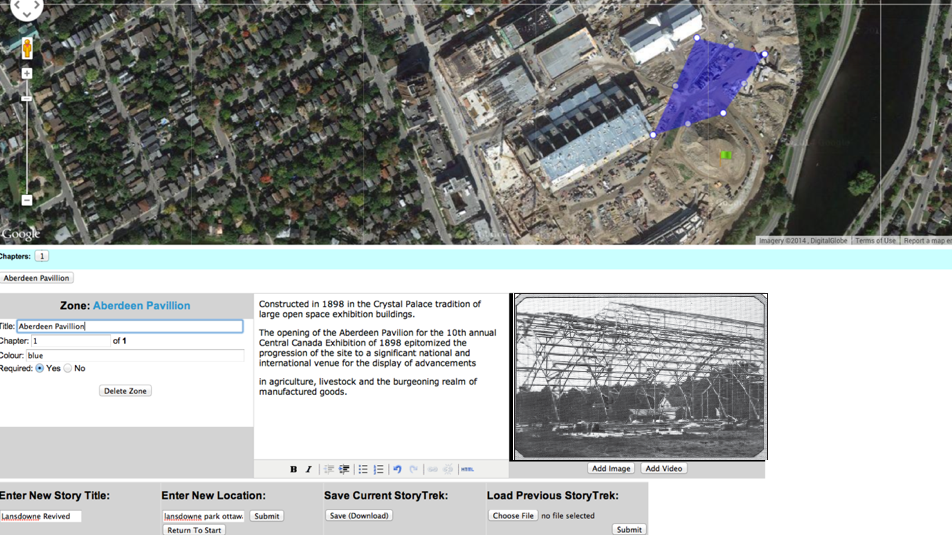Screen dimensions: 952x535
Task: Click Save (Download) to save the StoryTrek
Action: pos(359,515)
